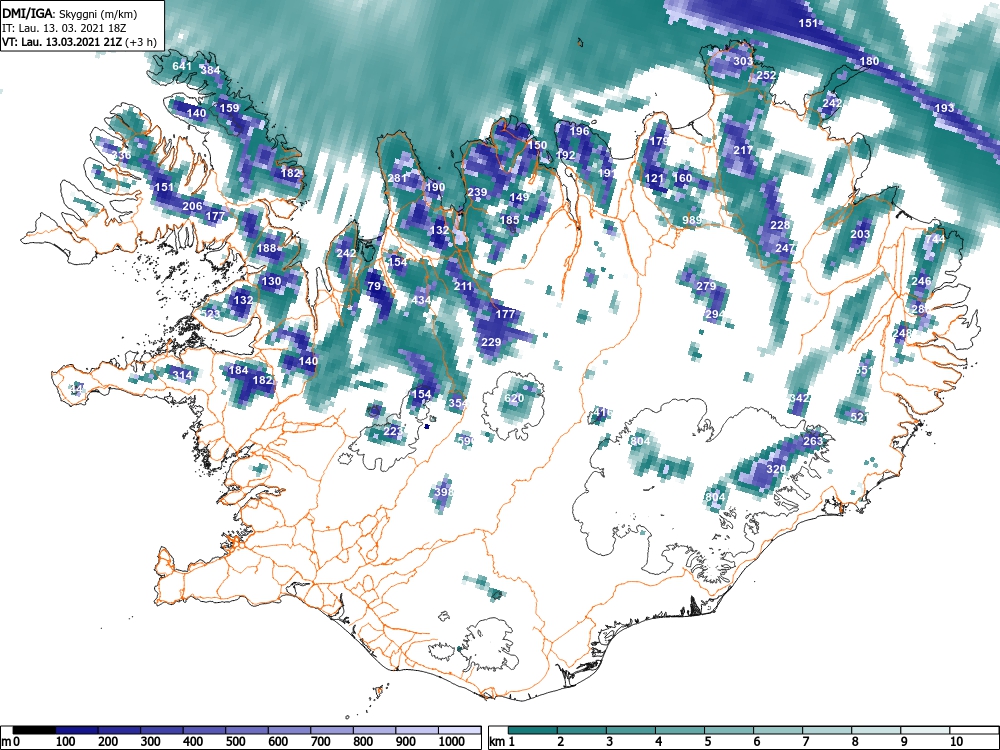Click the visibility value 236 on the map
Image resolution: width=1000 pixels, height=750 pixels.
121,155
